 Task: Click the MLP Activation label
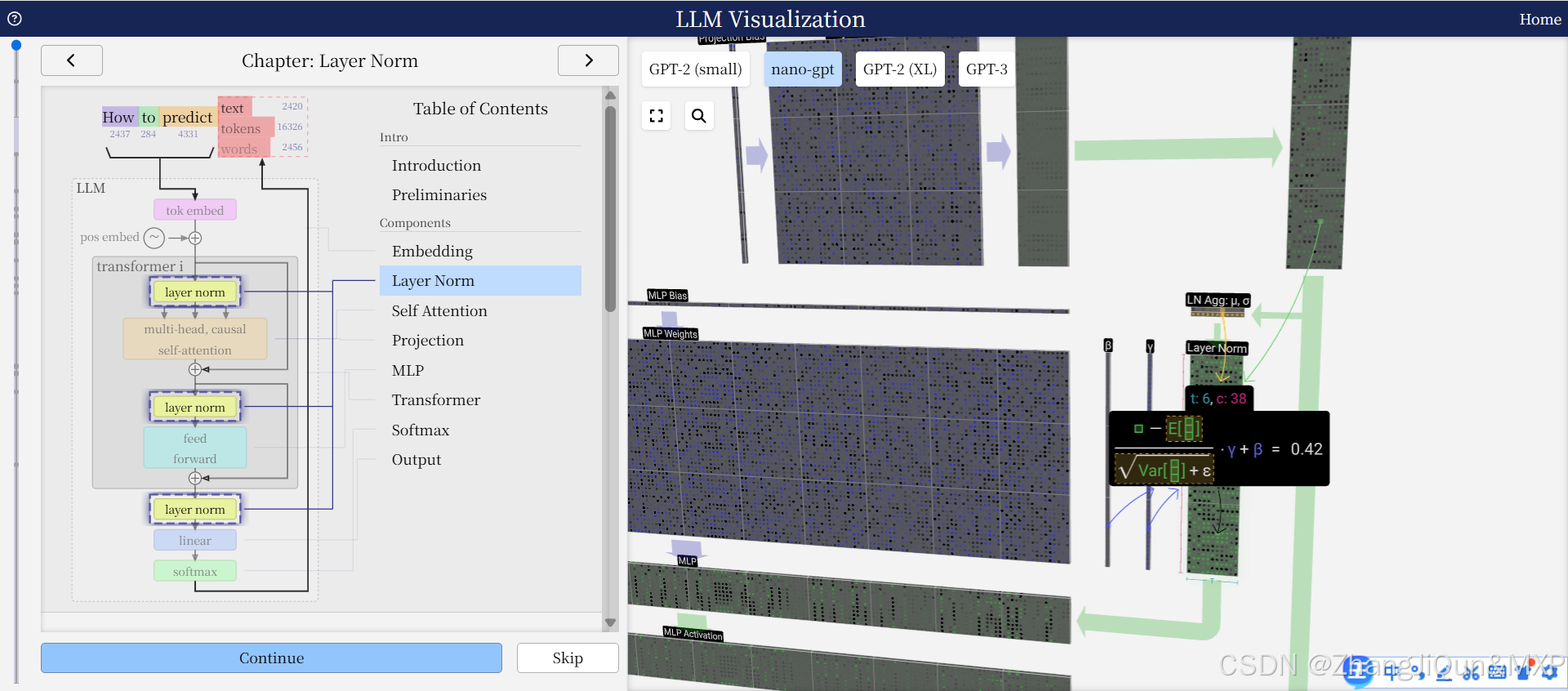click(693, 634)
